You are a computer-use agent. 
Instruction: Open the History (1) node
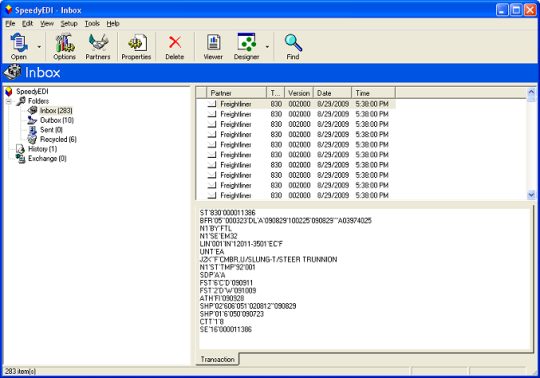click(x=42, y=149)
